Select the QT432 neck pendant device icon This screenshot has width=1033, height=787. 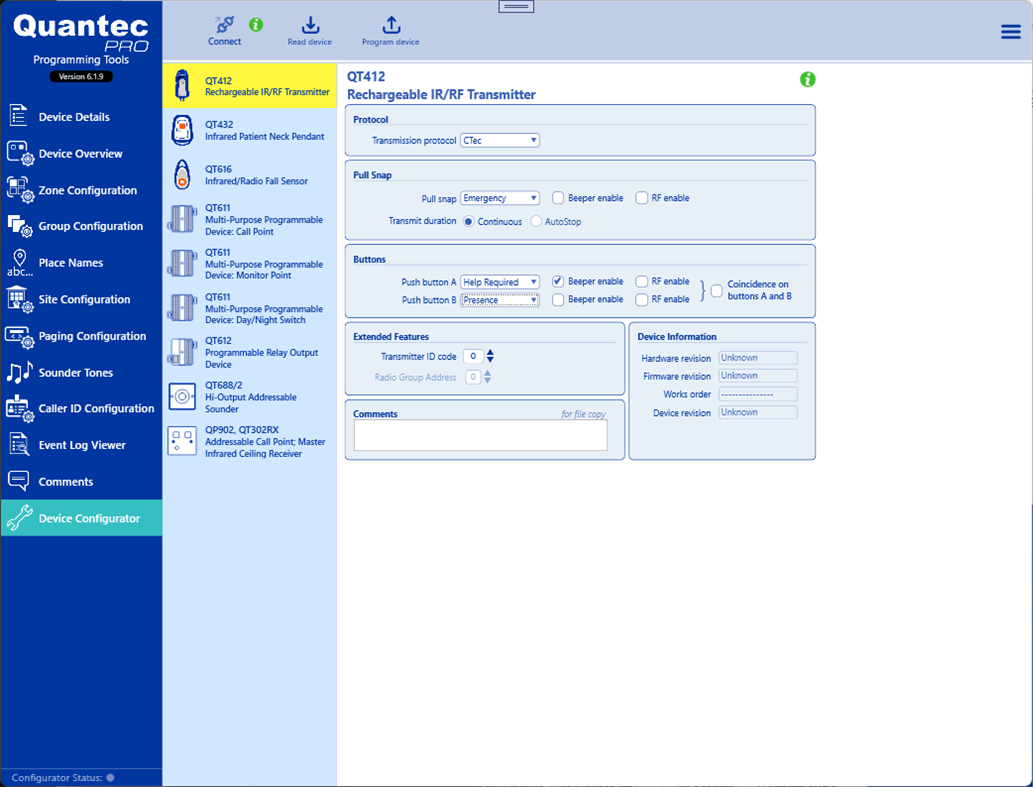[x=182, y=130]
